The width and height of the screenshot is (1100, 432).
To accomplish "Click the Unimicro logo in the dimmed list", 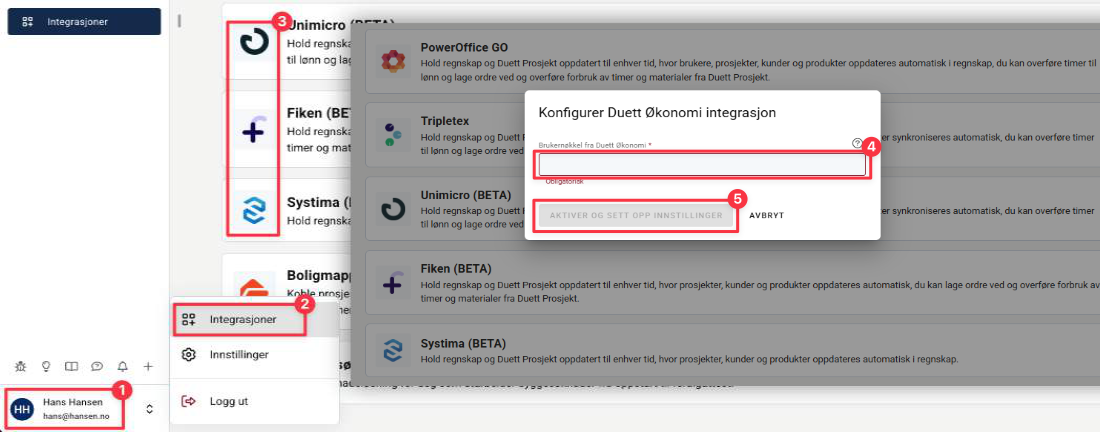I will pyautogui.click(x=394, y=210).
